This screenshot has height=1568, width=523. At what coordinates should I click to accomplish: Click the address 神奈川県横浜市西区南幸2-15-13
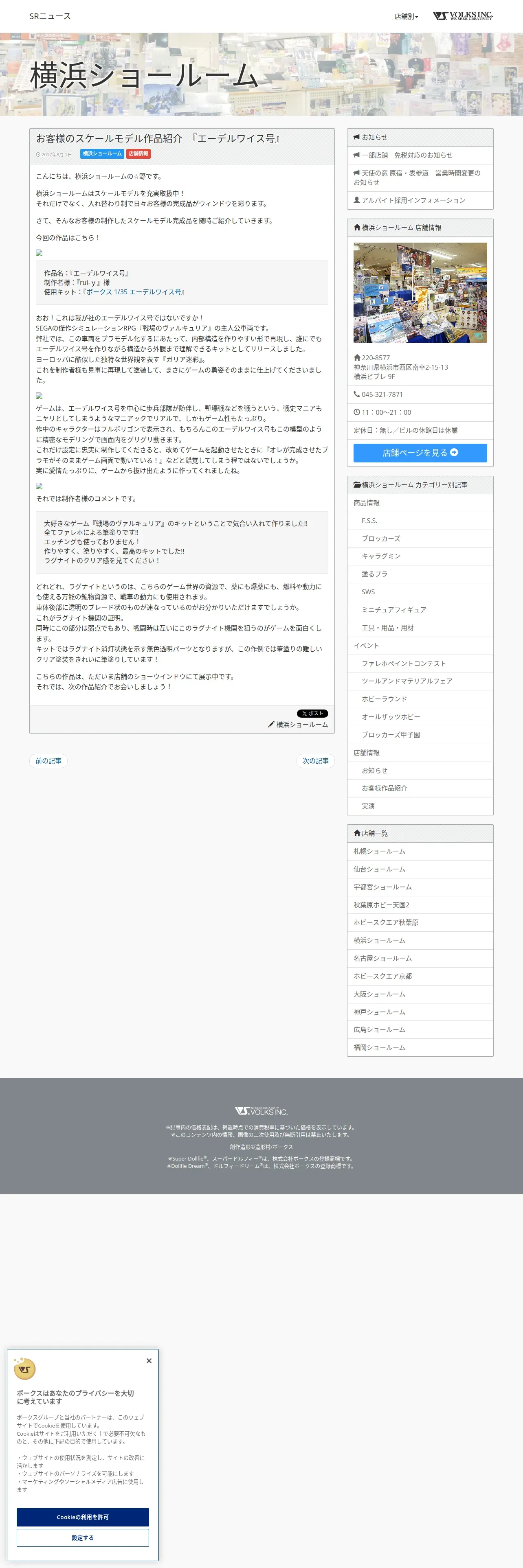(401, 368)
